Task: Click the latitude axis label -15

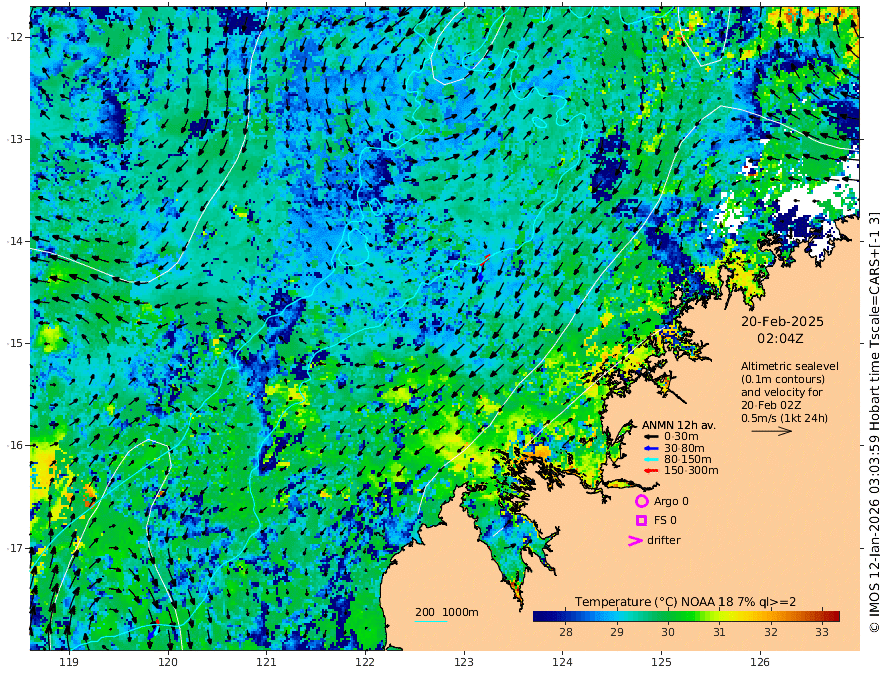Action: [15, 343]
